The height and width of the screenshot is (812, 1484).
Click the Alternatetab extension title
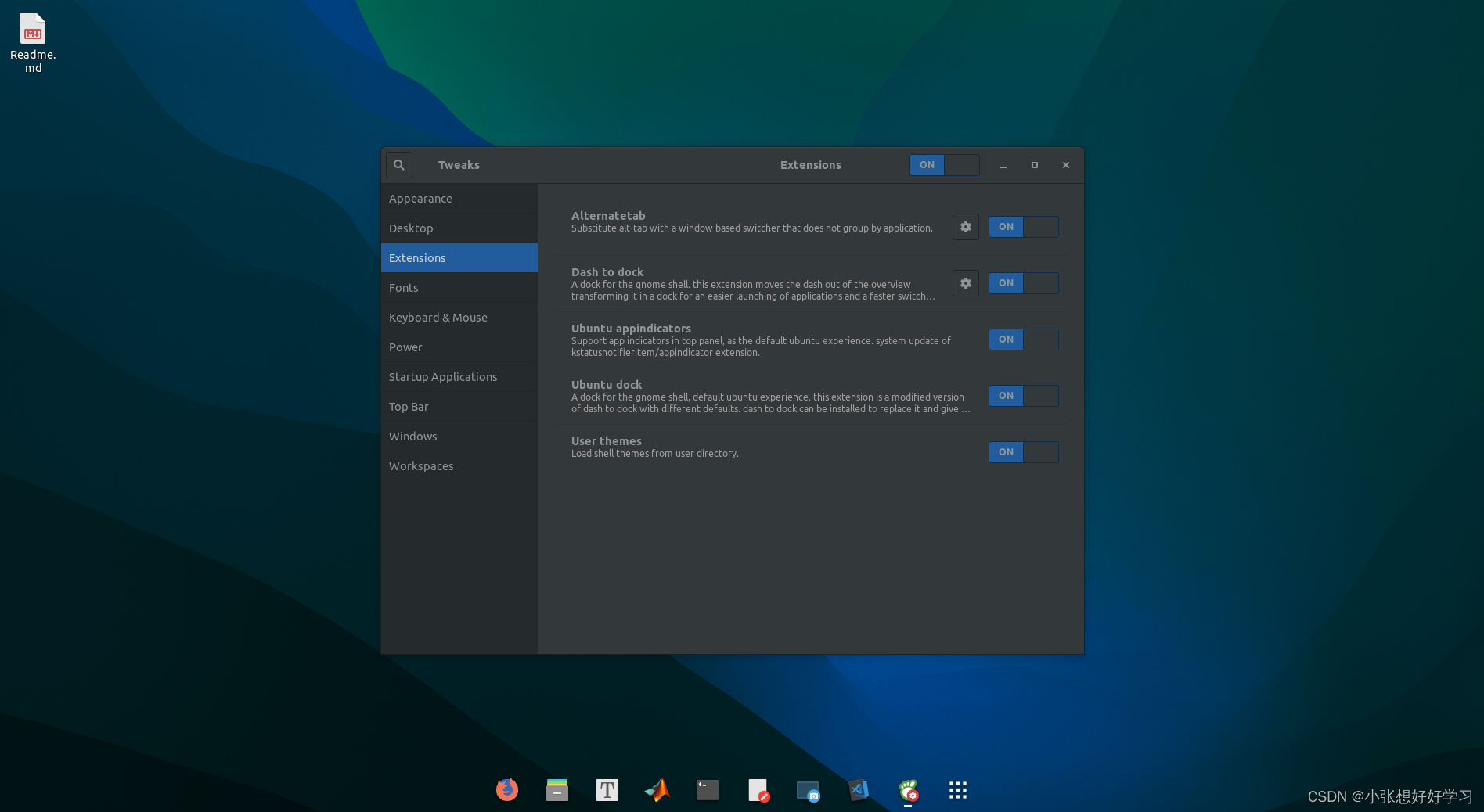608,216
